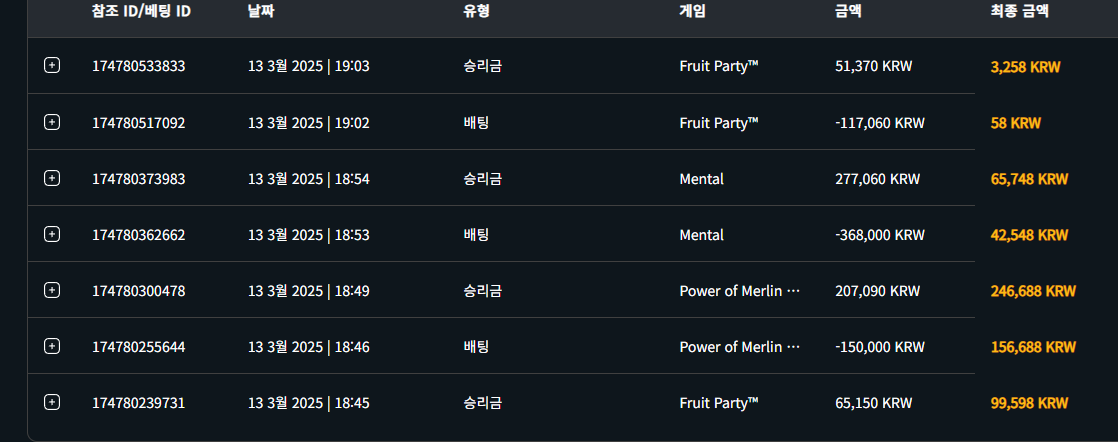
Task: Click plus icon beside ID 174780362662
Action: [52, 234]
